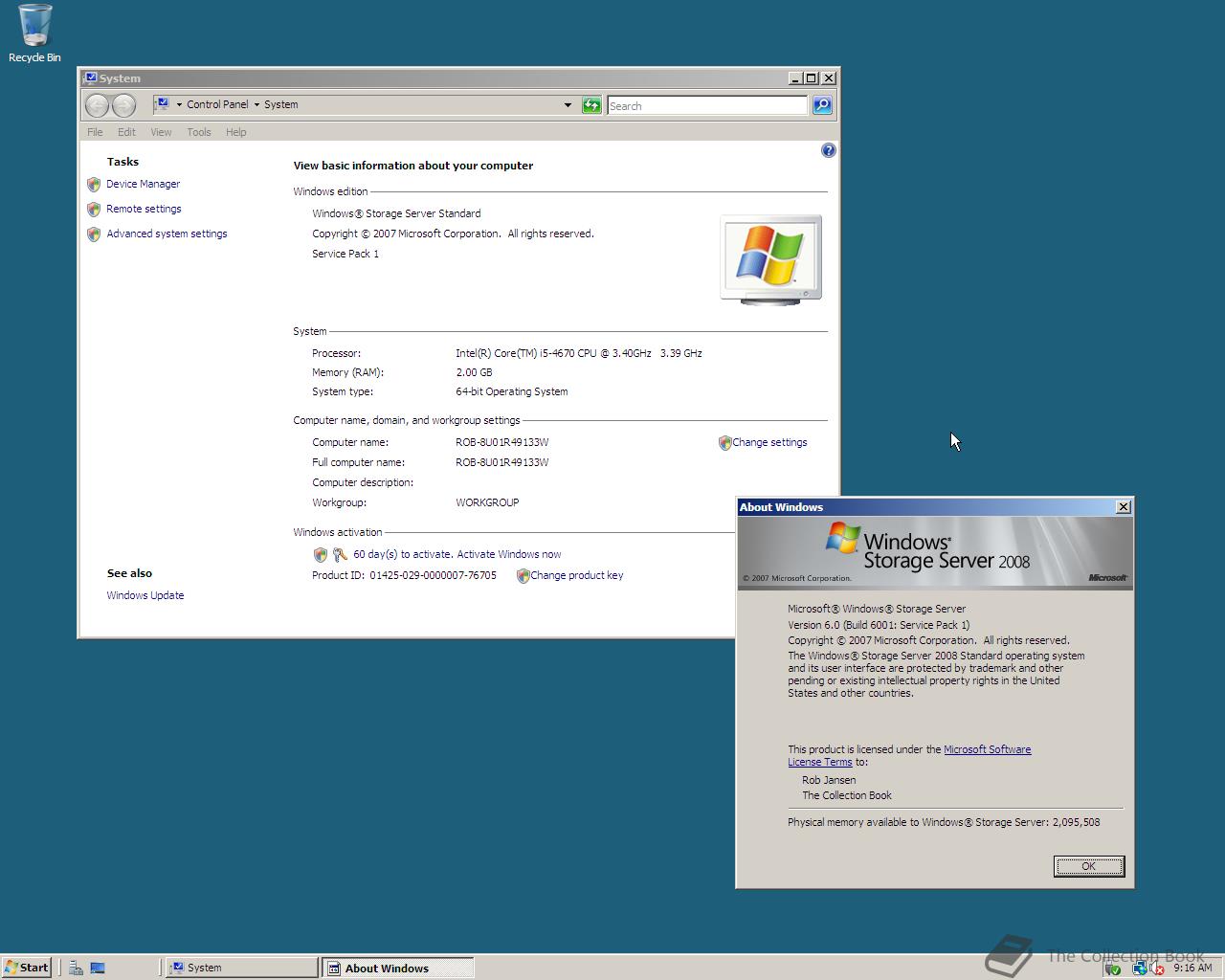Image resolution: width=1225 pixels, height=980 pixels.
Task: Click the System window title bar icon
Action: point(90,78)
